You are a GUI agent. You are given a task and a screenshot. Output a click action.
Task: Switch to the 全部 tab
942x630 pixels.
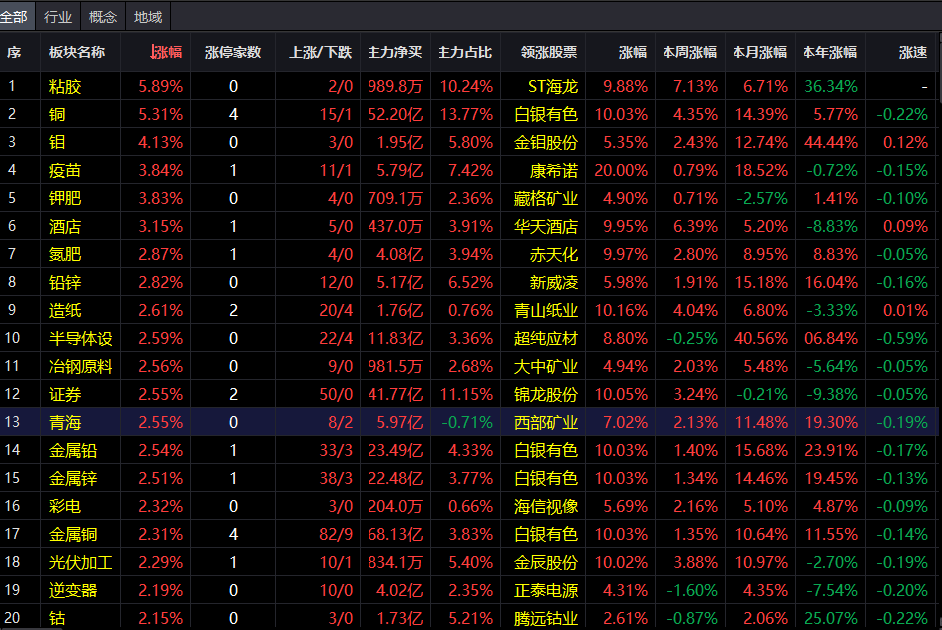click(14, 17)
